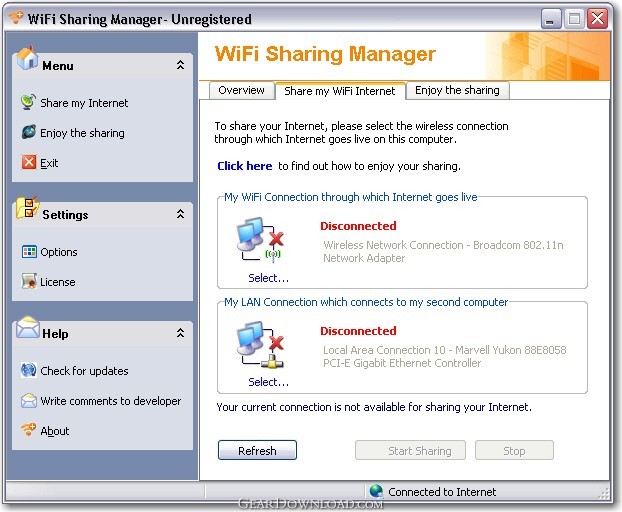
Task: Click the connection not available message
Action: pyautogui.click(x=374, y=407)
